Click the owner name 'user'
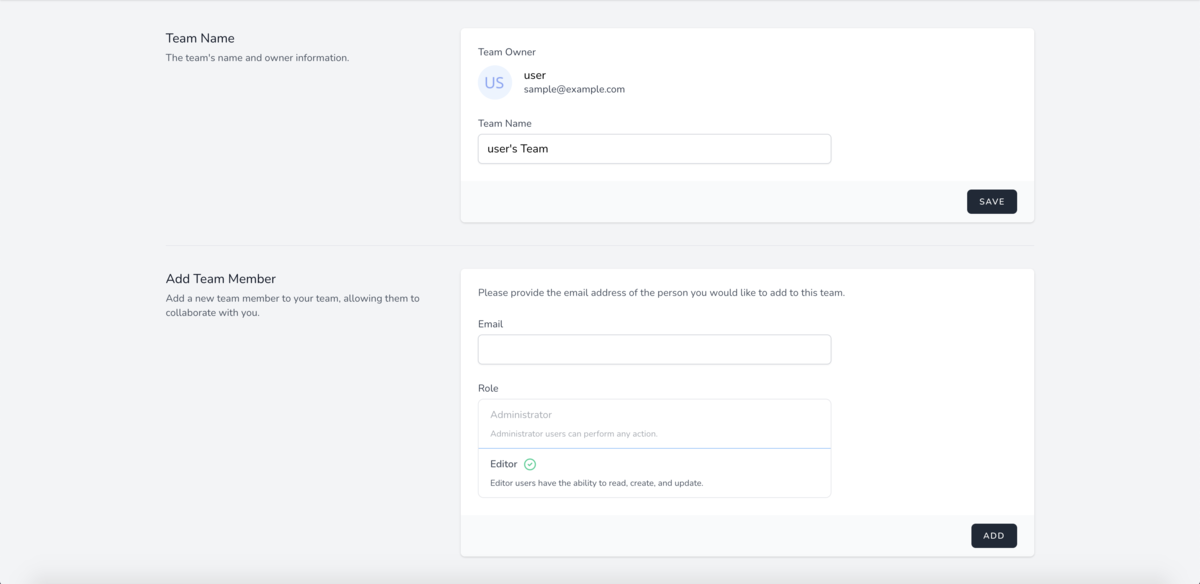 pos(535,75)
